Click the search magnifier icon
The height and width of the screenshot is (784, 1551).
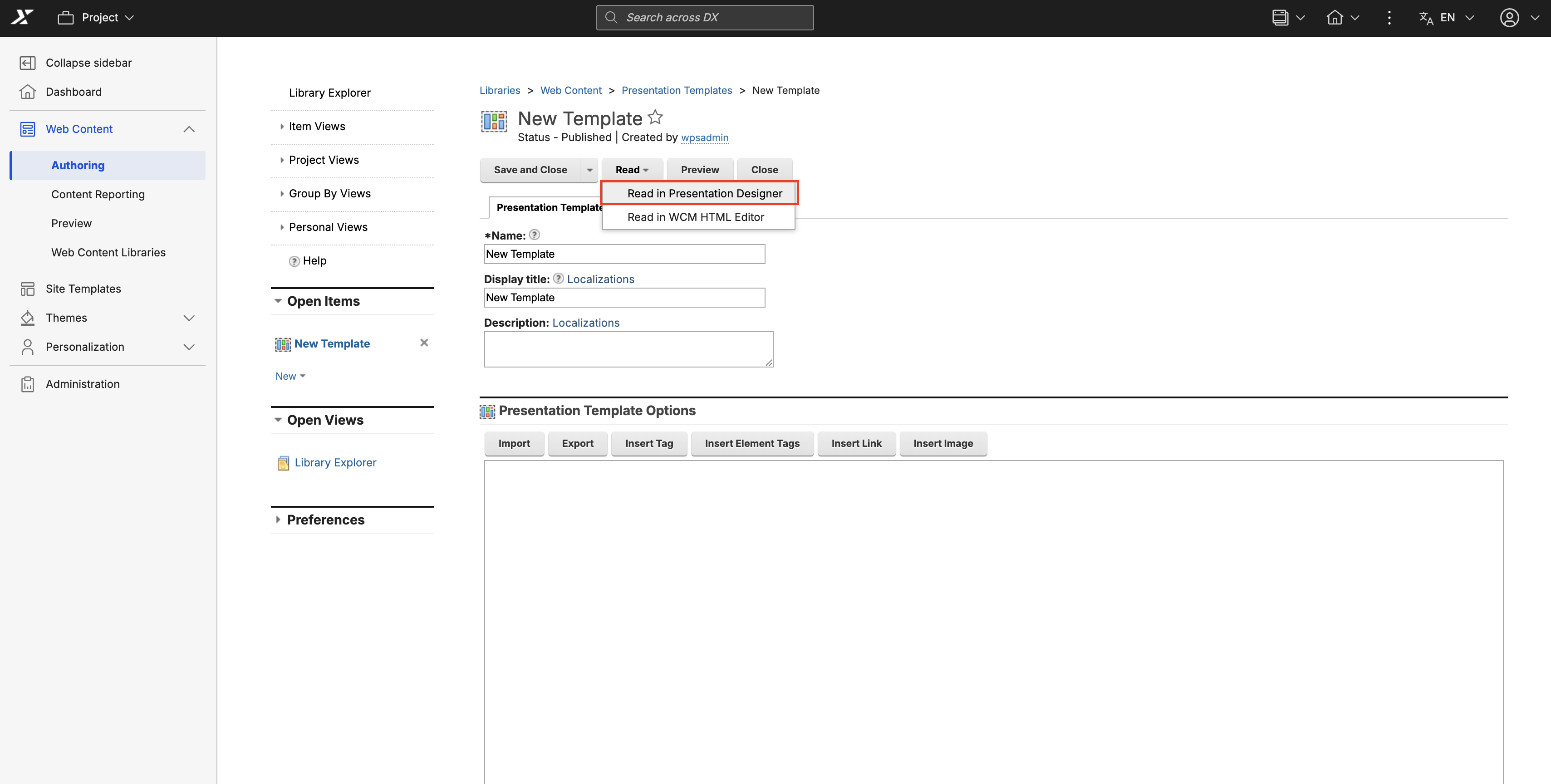click(611, 17)
